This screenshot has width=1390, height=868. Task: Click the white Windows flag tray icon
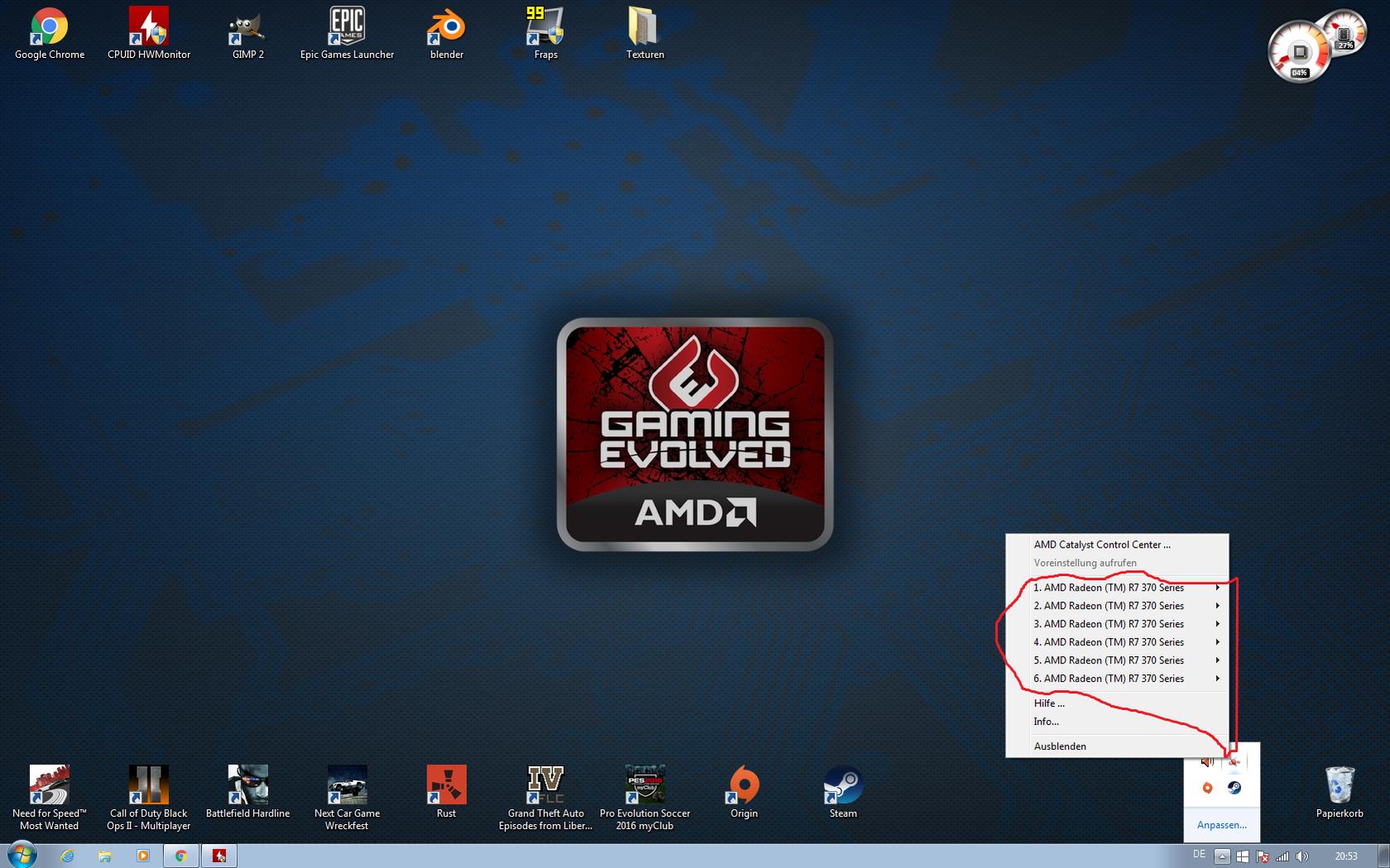tap(1243, 856)
